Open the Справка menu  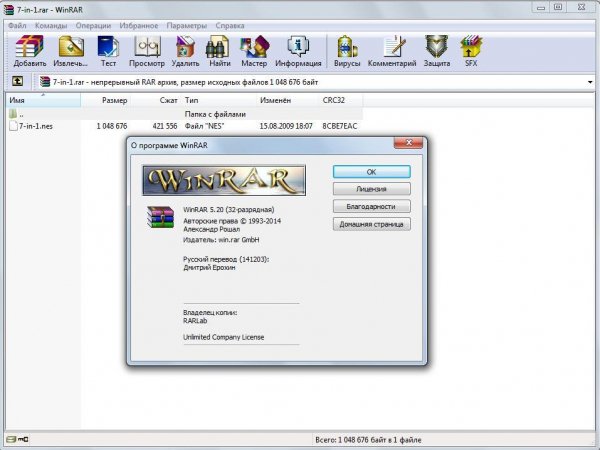pos(230,26)
